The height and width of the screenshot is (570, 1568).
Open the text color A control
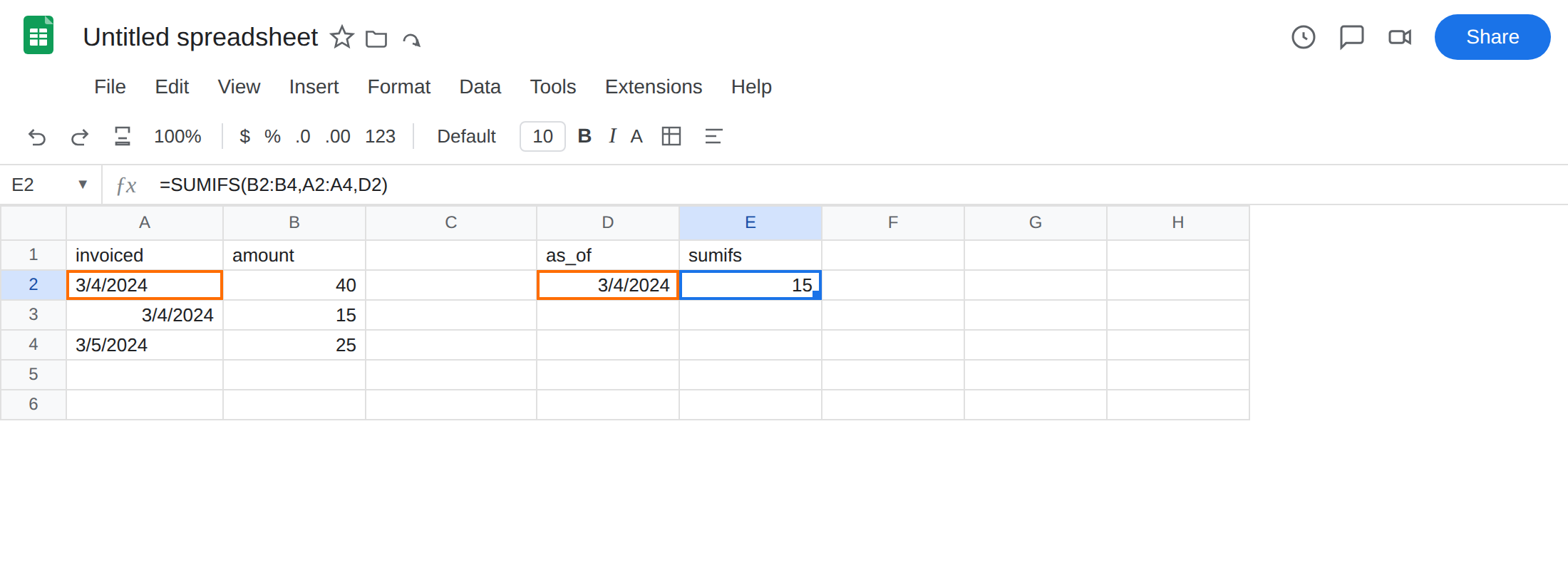(x=636, y=136)
